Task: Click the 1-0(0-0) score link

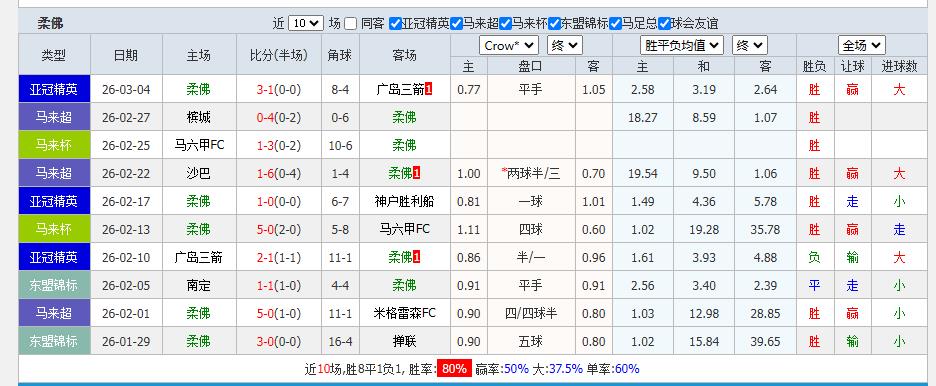Action: [279, 202]
